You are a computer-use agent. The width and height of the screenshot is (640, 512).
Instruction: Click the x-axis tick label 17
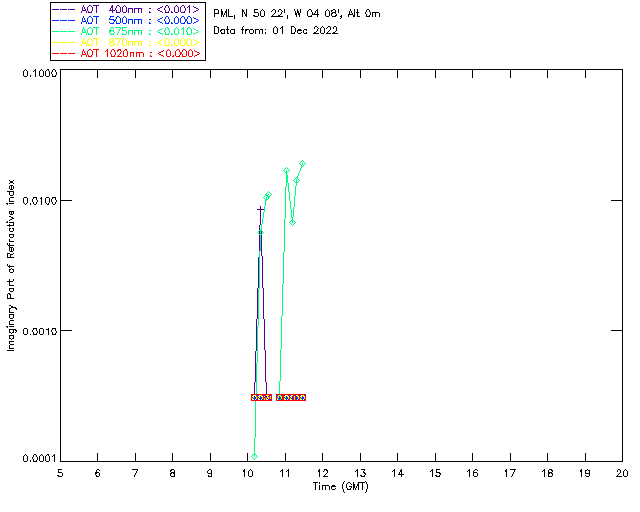click(510, 473)
